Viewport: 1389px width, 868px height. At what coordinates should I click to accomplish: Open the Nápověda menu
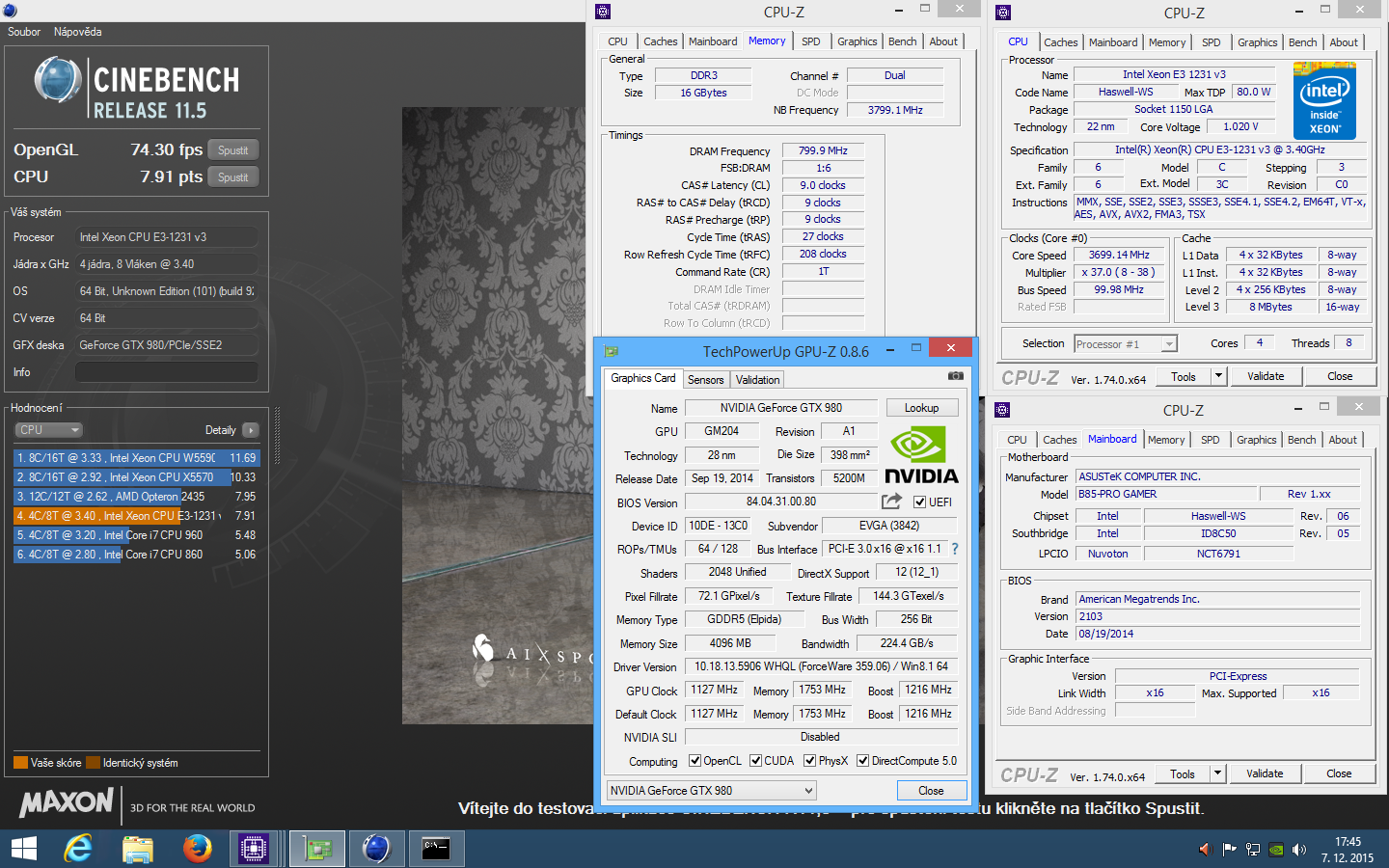pos(77,32)
